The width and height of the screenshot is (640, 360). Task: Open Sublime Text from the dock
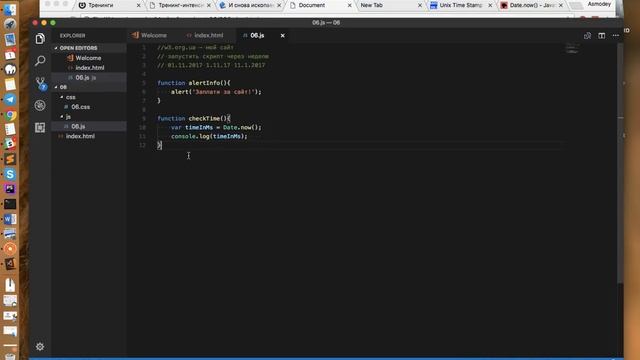click(x=10, y=159)
